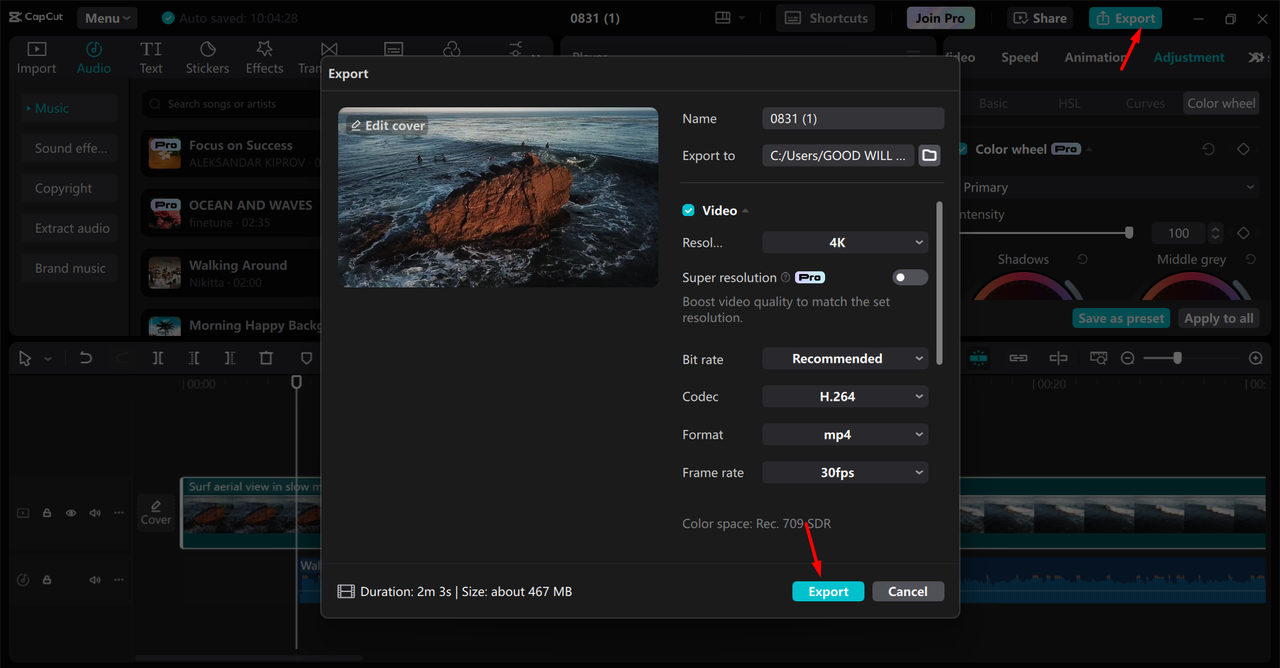
Task: Lock the video track with the padlock icon
Action: pos(47,513)
